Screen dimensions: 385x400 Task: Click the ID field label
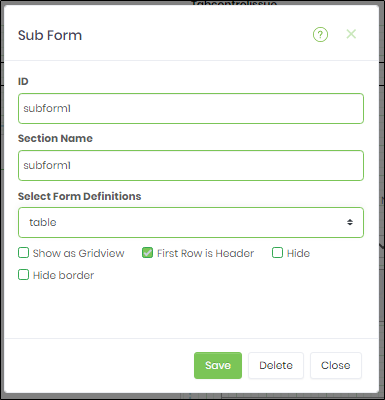(x=23, y=81)
